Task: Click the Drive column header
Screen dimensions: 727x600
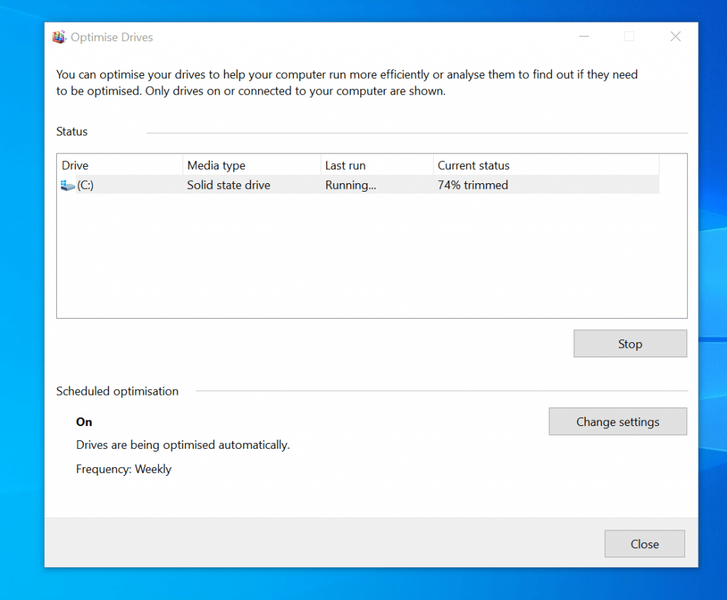Action: [120, 165]
